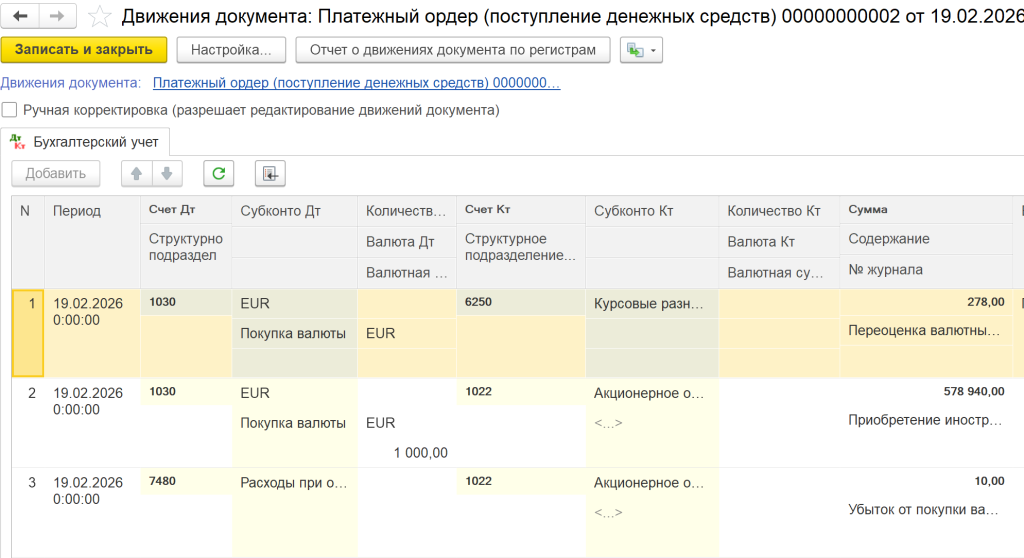Open Отчет о движениях документа по регистрам
Screen dimensions: 1024x558
pyautogui.click(x=453, y=50)
